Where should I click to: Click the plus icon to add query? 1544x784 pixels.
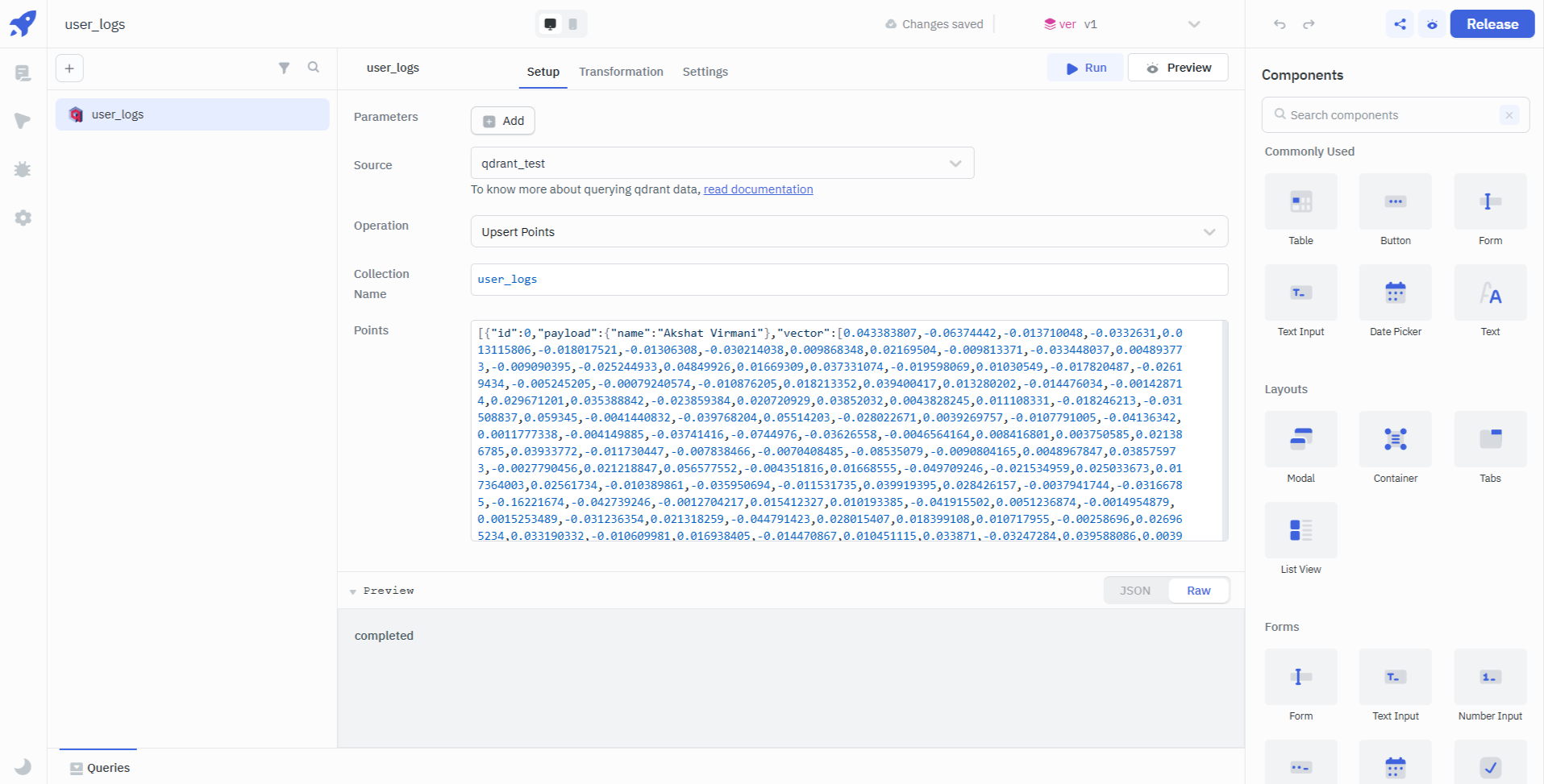(x=69, y=68)
